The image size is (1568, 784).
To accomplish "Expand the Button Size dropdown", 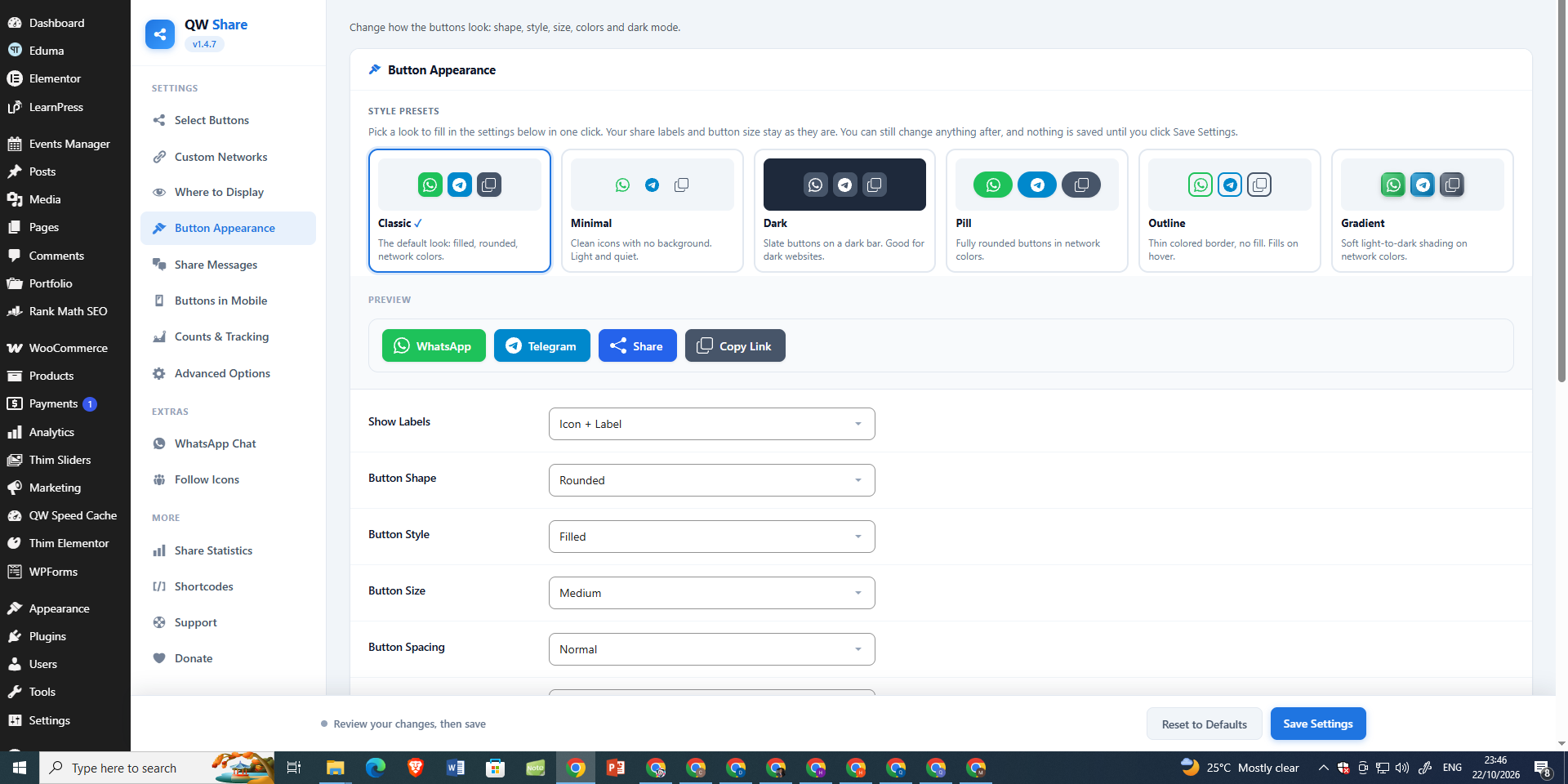I will [x=712, y=593].
